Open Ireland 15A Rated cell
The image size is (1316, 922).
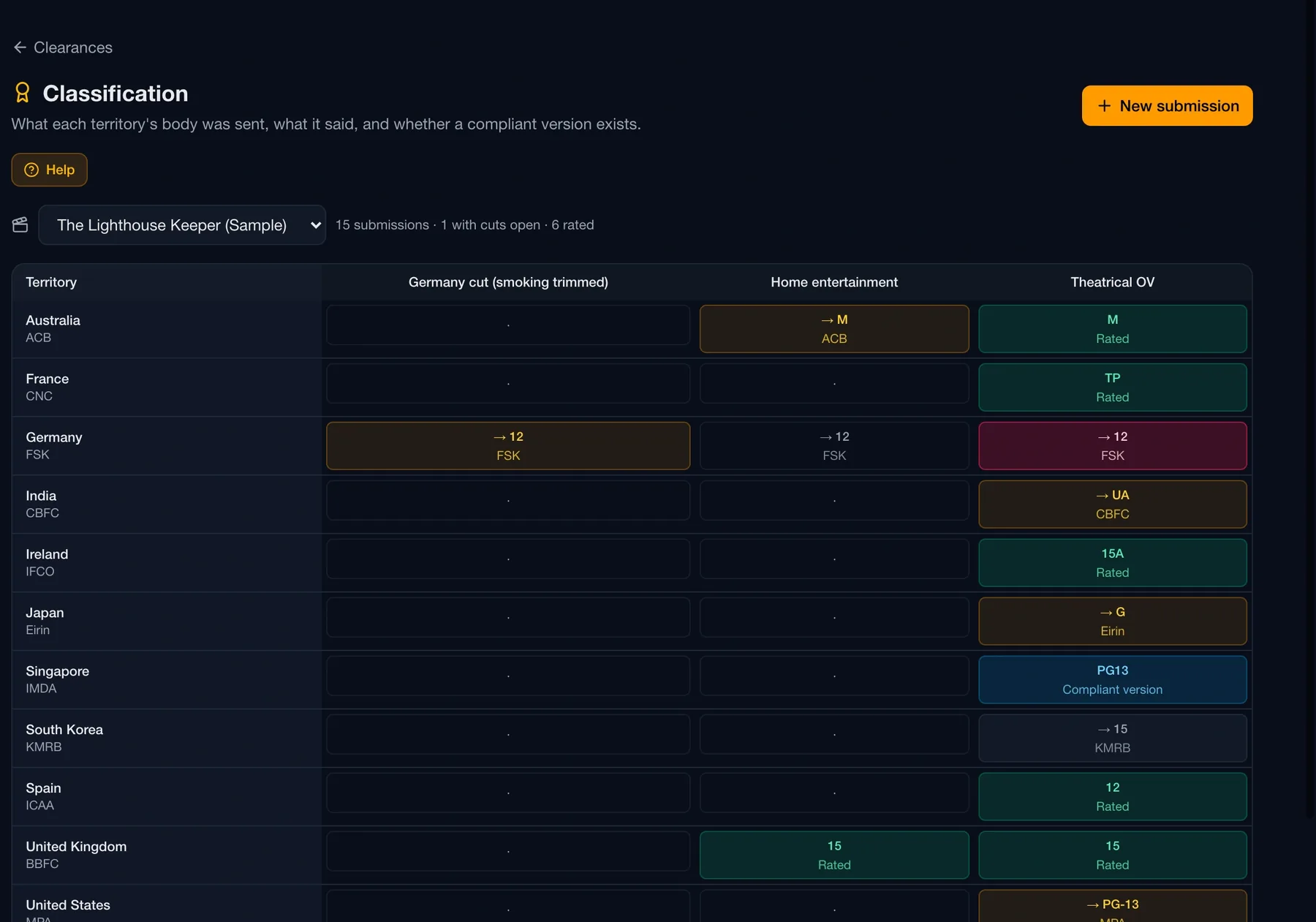[x=1112, y=563]
